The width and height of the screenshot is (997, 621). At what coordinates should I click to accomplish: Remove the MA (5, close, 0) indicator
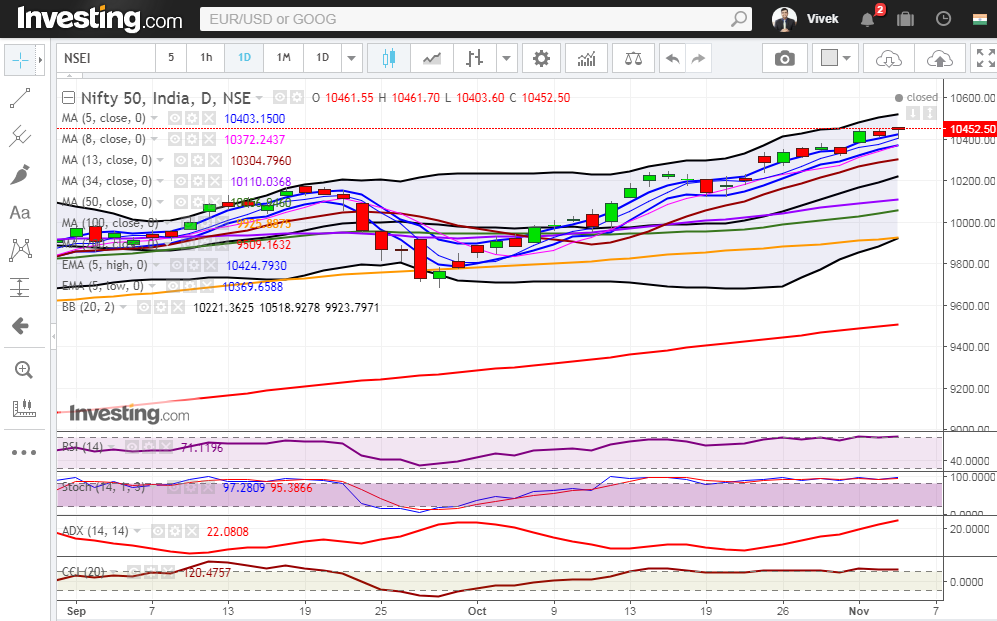[209, 118]
